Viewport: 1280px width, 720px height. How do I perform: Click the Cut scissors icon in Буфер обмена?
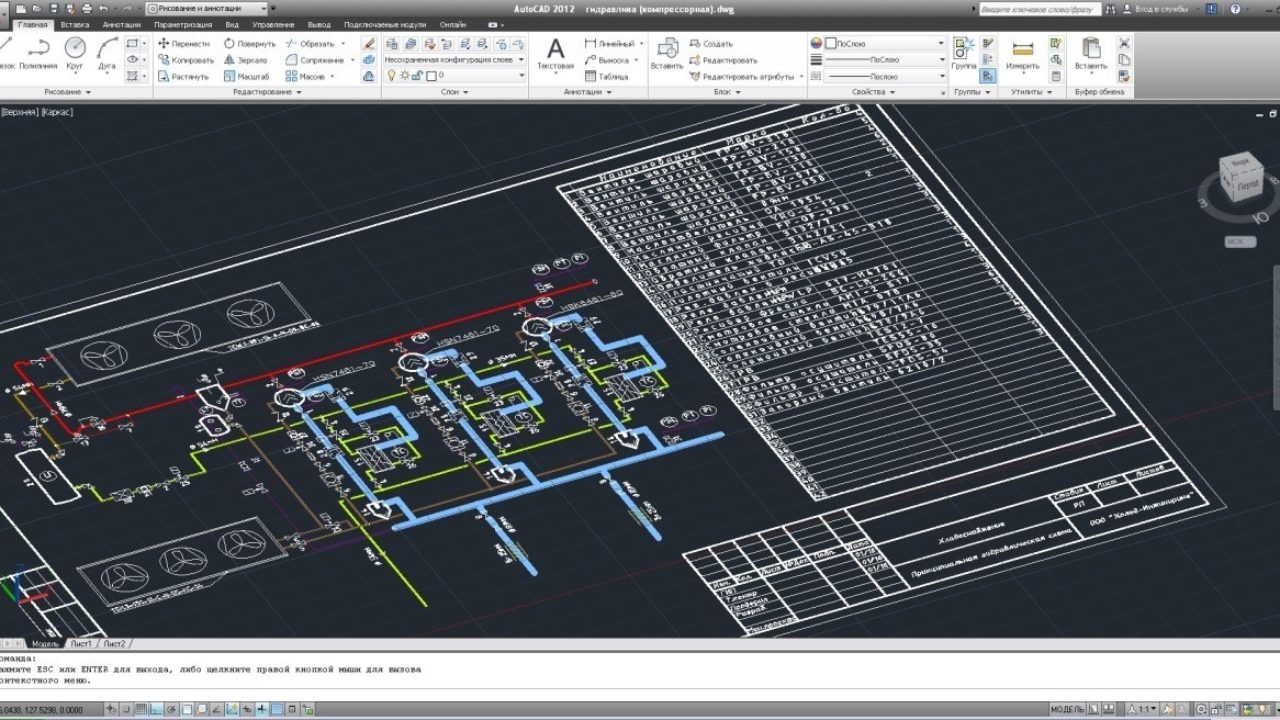(1124, 44)
